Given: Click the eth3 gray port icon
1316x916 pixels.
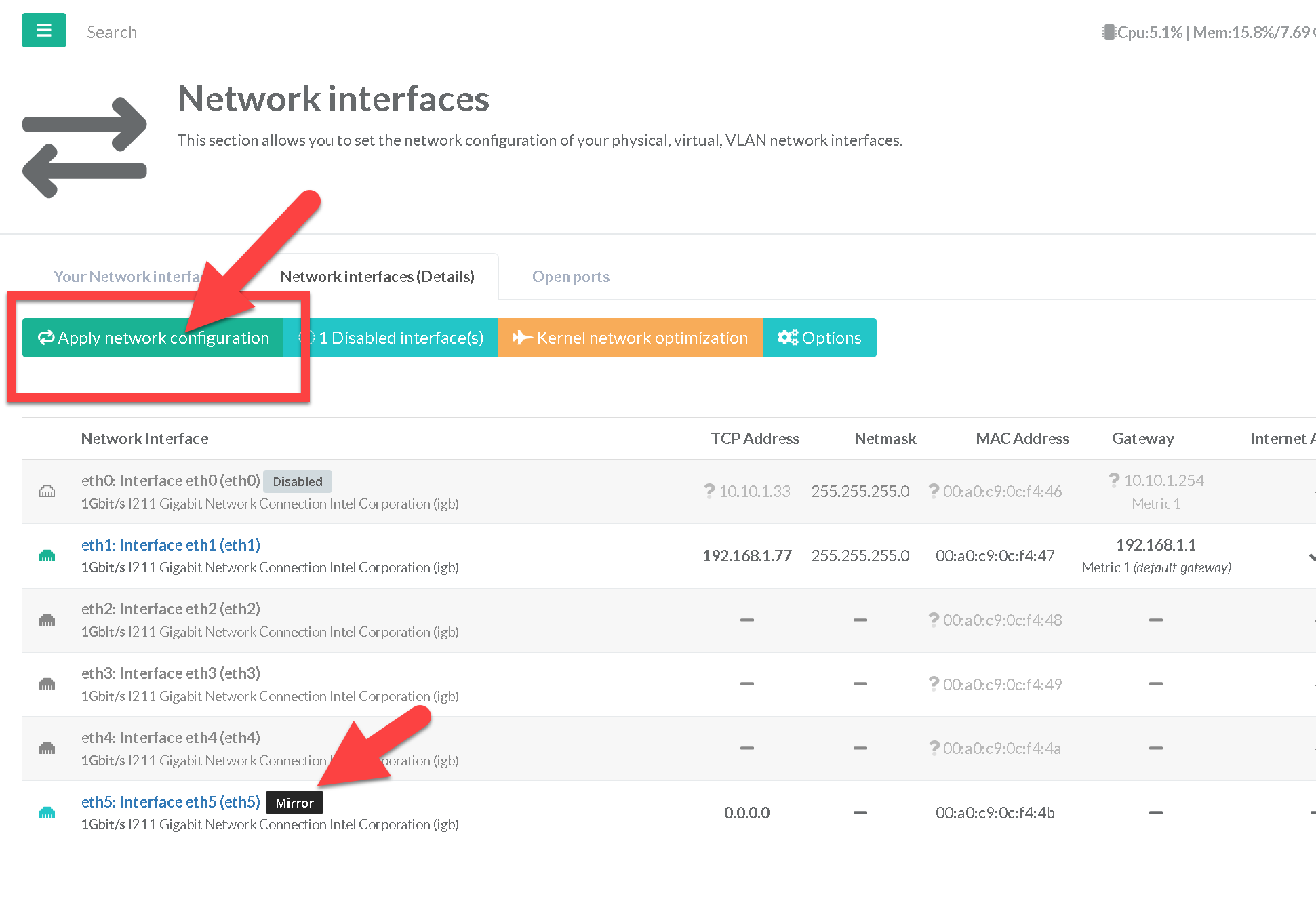Looking at the screenshot, I should tap(47, 684).
